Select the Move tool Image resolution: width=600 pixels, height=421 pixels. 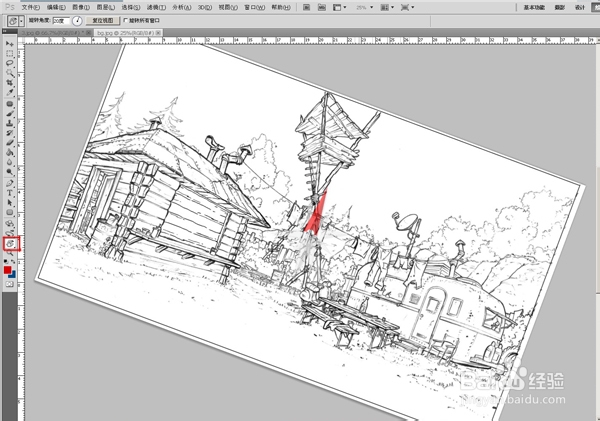[10, 44]
